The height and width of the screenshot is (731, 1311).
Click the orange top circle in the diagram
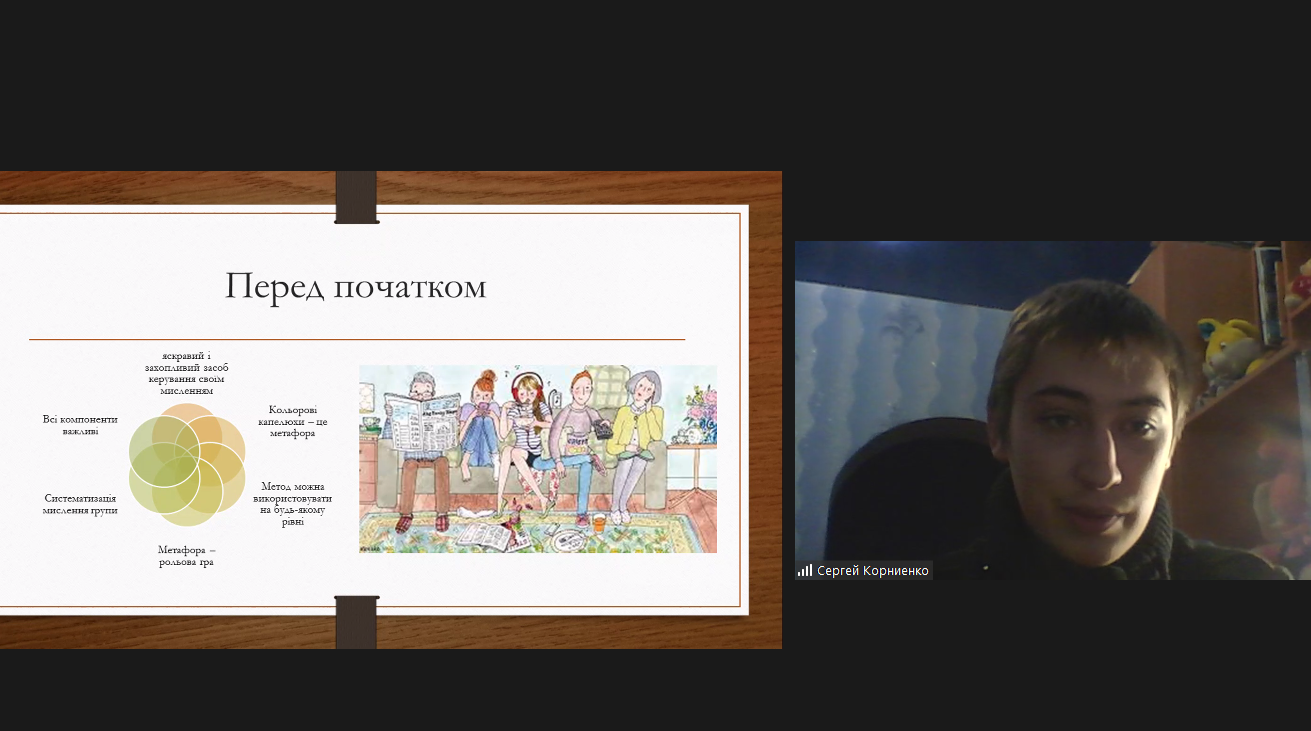point(188,420)
